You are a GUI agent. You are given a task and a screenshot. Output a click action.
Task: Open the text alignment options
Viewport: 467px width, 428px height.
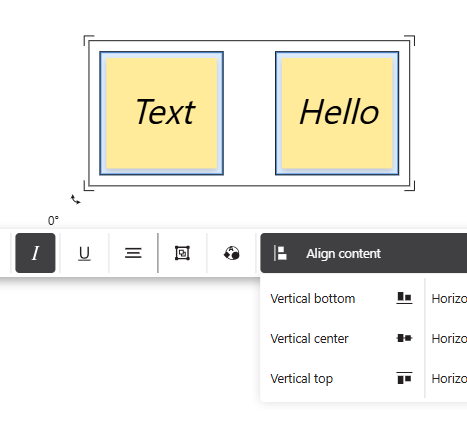(x=133, y=253)
